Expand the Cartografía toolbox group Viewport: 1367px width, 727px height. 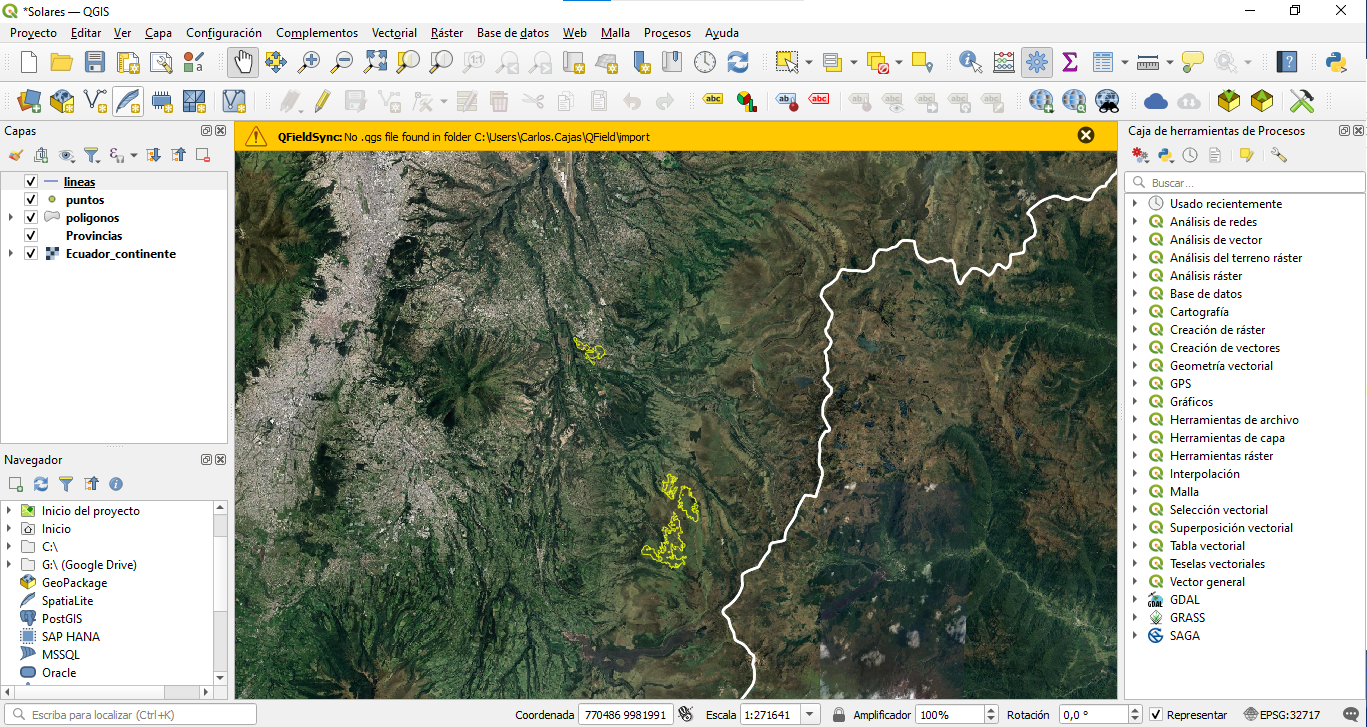pos(1135,312)
